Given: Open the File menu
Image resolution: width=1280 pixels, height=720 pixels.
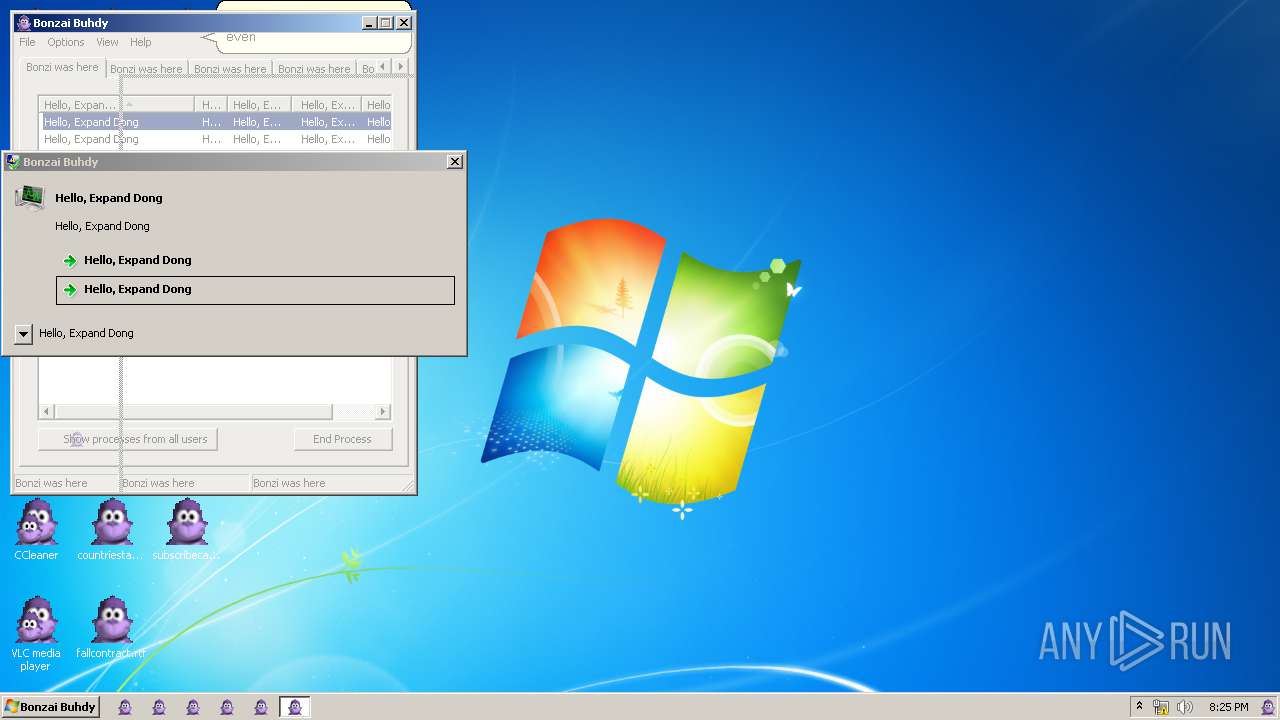Looking at the screenshot, I should pos(27,42).
